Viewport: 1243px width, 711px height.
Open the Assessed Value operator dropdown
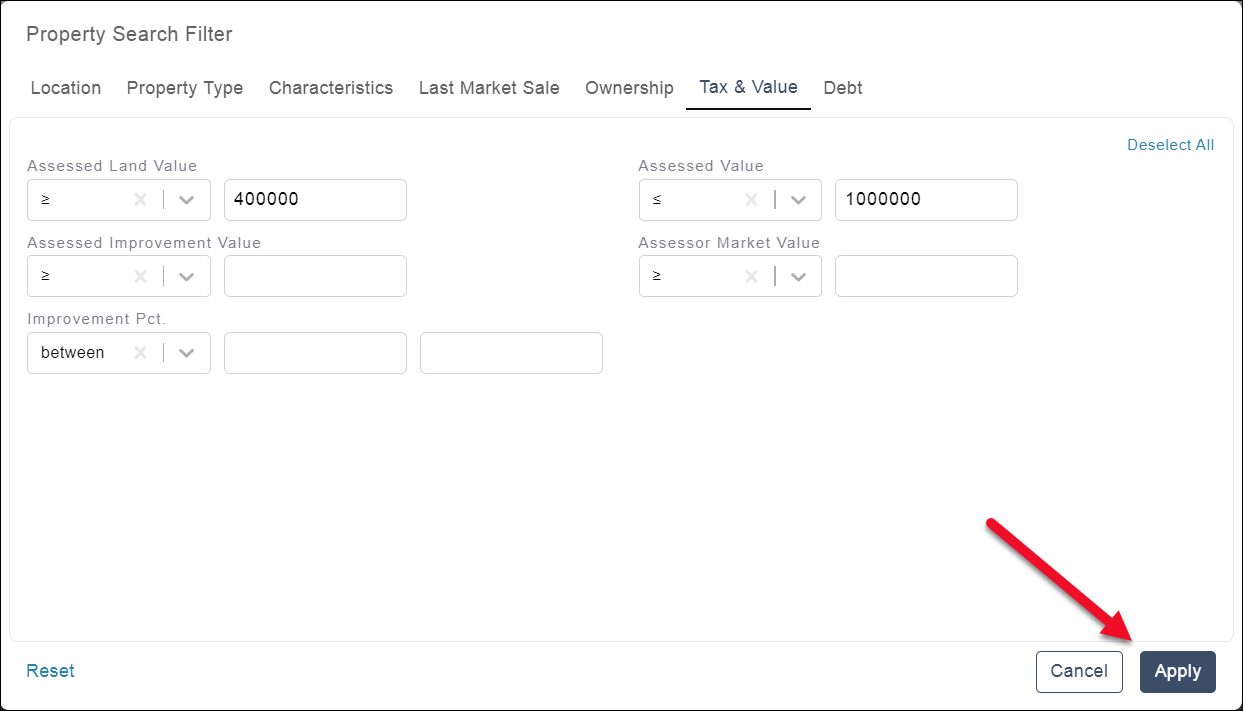click(x=798, y=200)
